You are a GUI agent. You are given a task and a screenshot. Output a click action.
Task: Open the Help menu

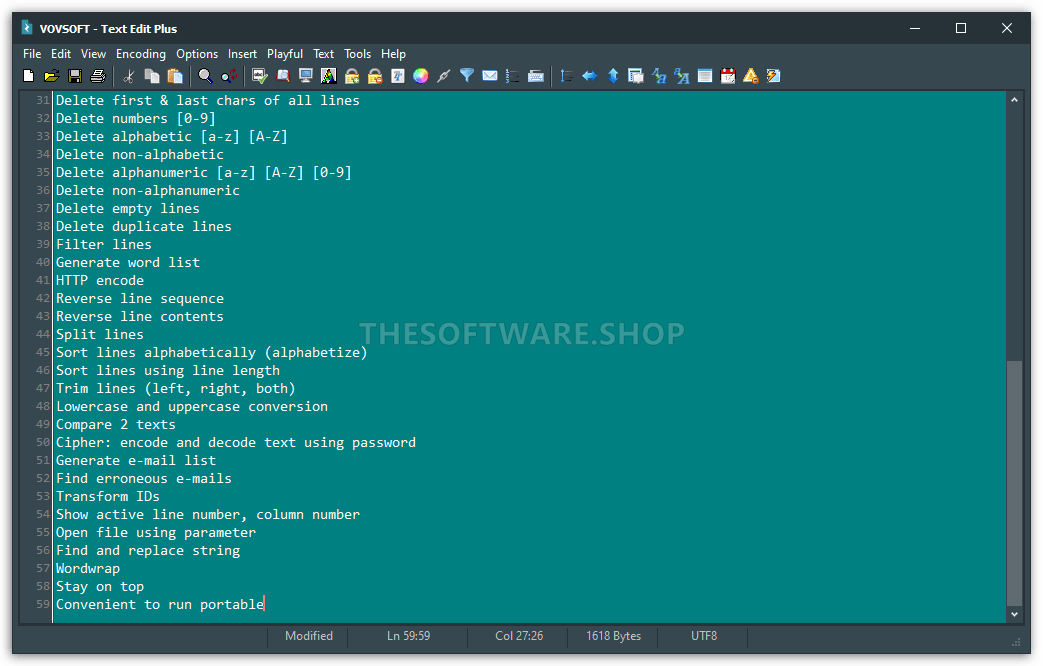pyautogui.click(x=393, y=54)
